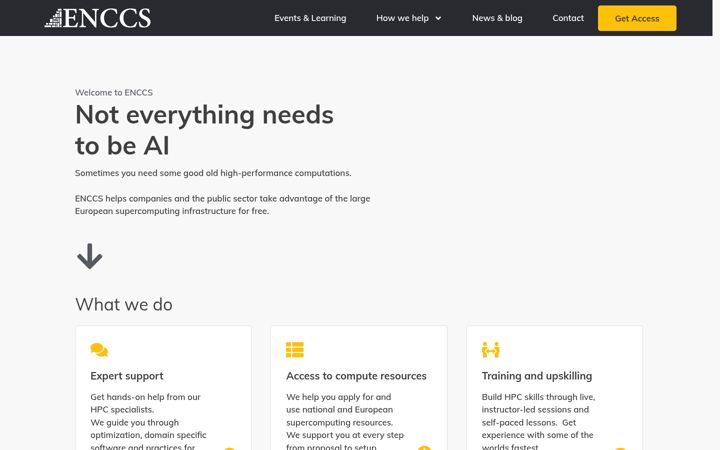Screen dimensions: 720x450
Task: Click the 'ENCCS helps companies' paragraph
Action: [223, 205]
